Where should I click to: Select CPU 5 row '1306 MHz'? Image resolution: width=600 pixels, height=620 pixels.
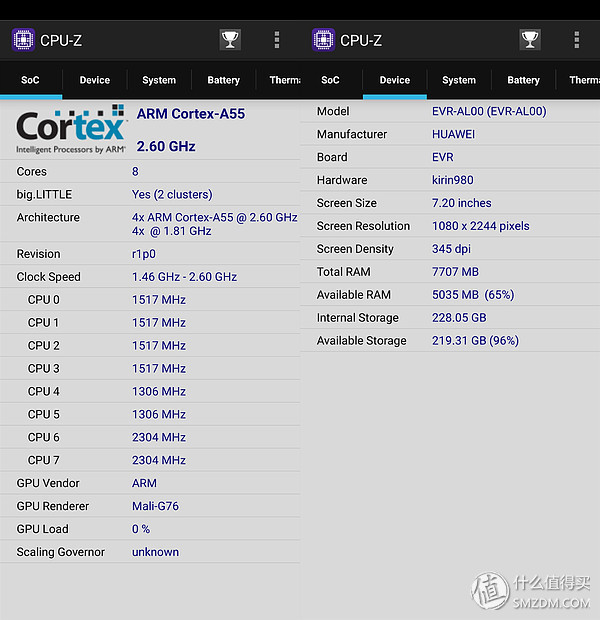159,414
